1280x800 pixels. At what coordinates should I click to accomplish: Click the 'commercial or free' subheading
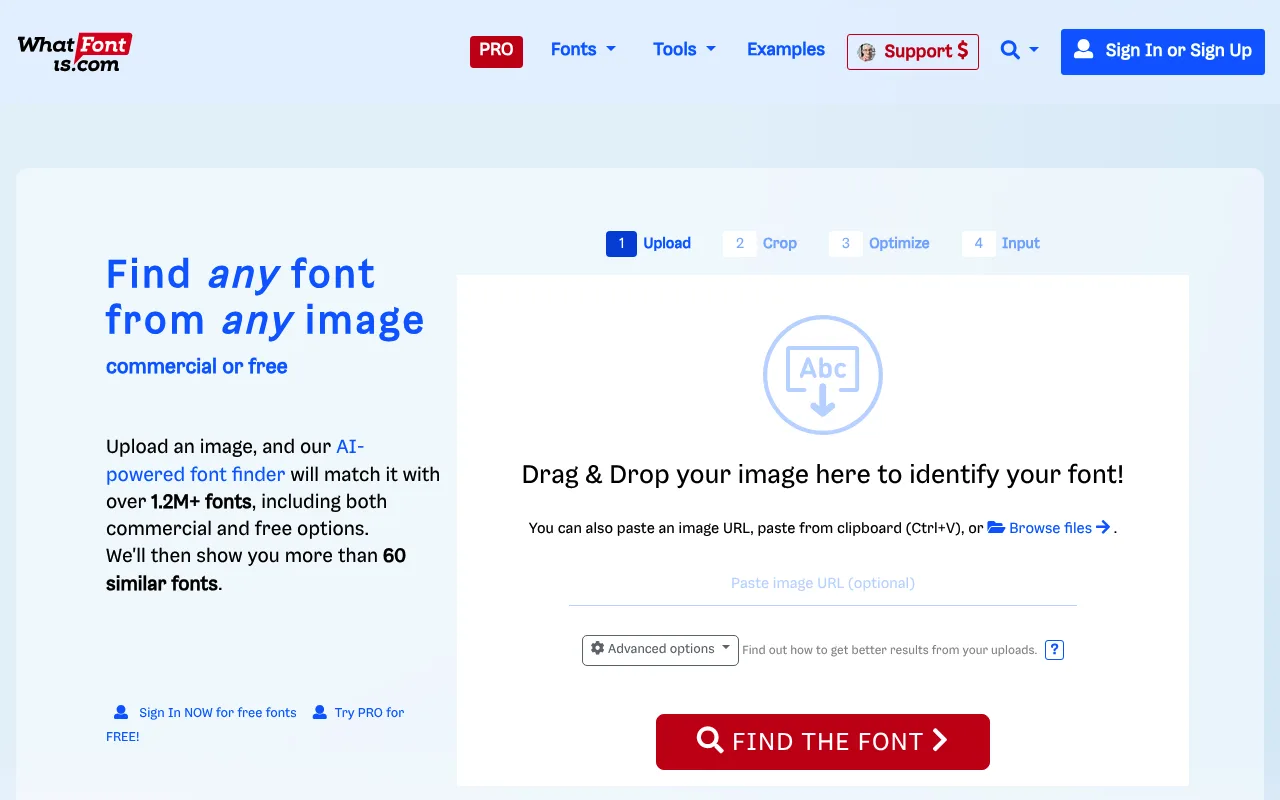click(x=197, y=367)
